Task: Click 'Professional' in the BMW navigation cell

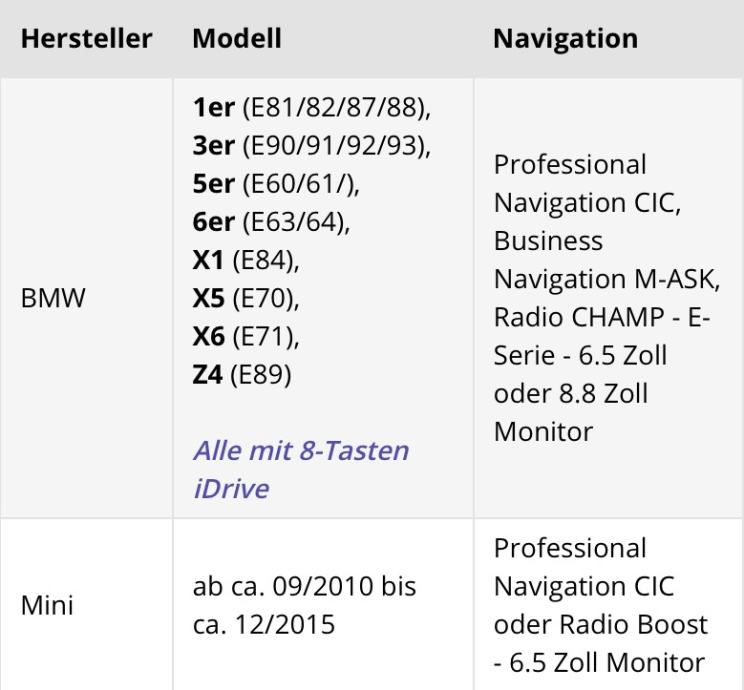Action: 571,164
